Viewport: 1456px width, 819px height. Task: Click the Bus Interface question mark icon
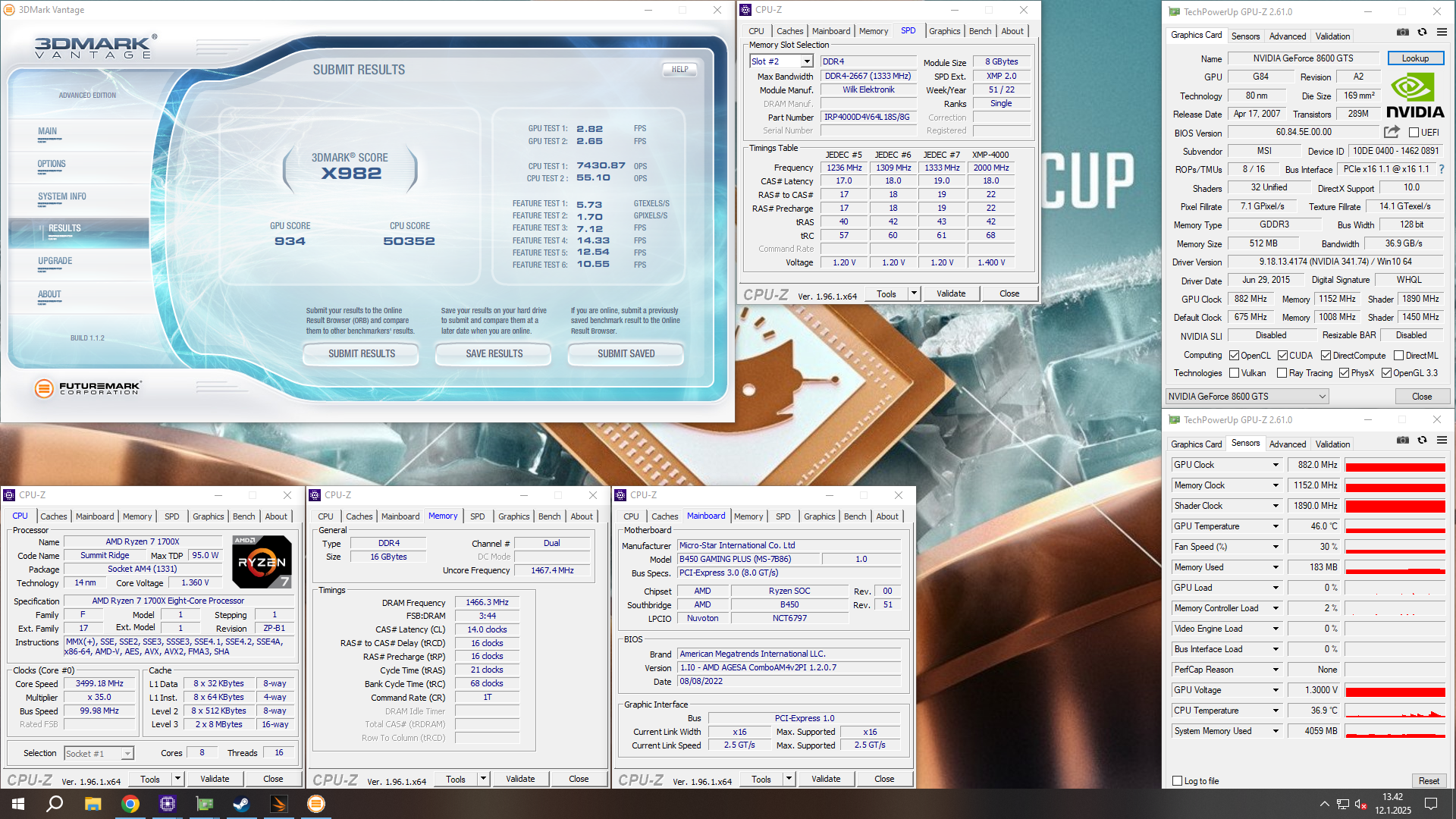click(x=1442, y=169)
